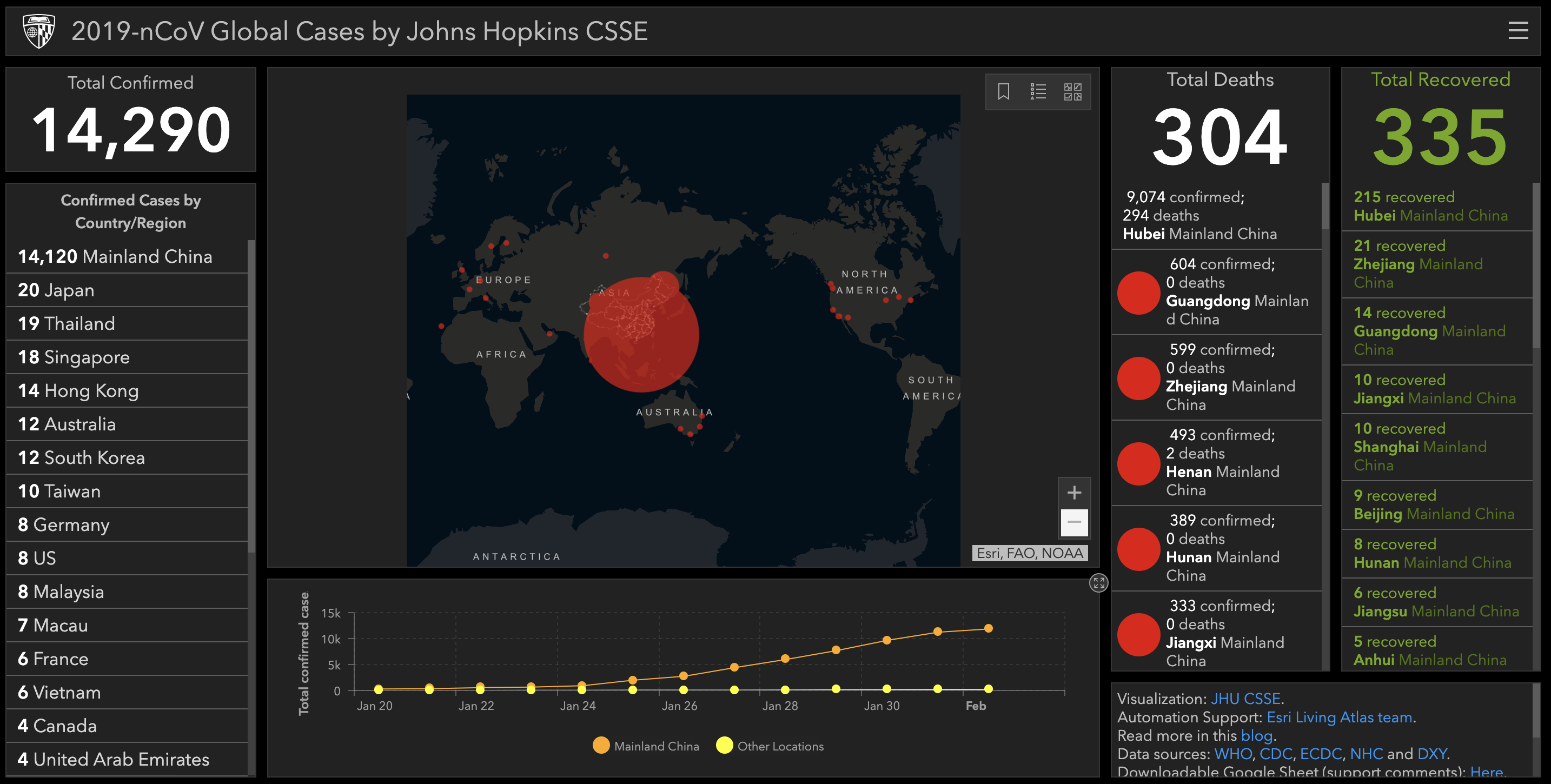The height and width of the screenshot is (784, 1551).
Task: Click the red circle beside Guangdong entry
Action: (1138, 293)
